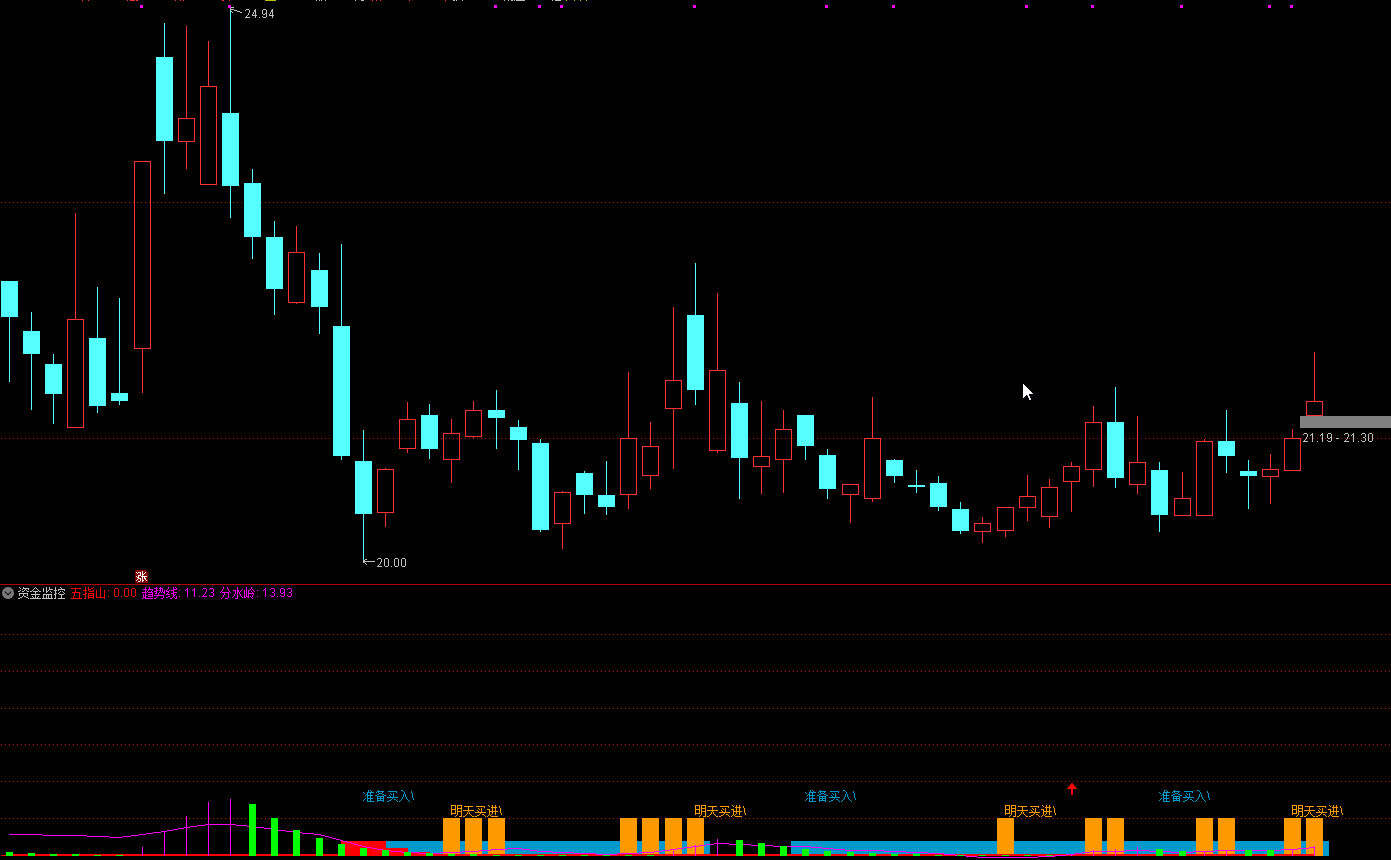Image resolution: width=1391 pixels, height=860 pixels.
Task: Click the red up-arrow signal in indicator
Action: coord(1072,789)
